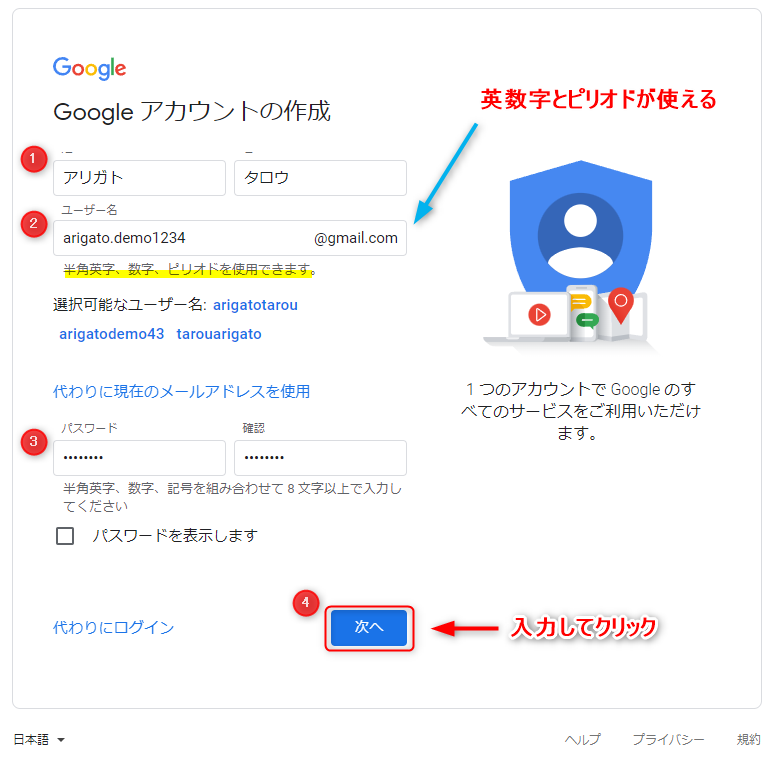Click the red step 2 marker
Viewport: 777px width, 769px height.
(34, 223)
